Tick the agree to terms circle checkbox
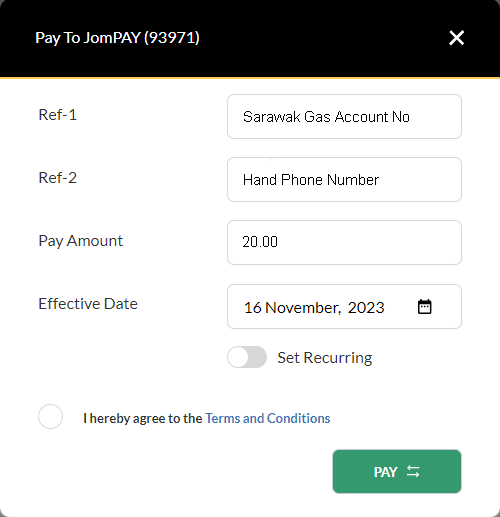 [50, 417]
